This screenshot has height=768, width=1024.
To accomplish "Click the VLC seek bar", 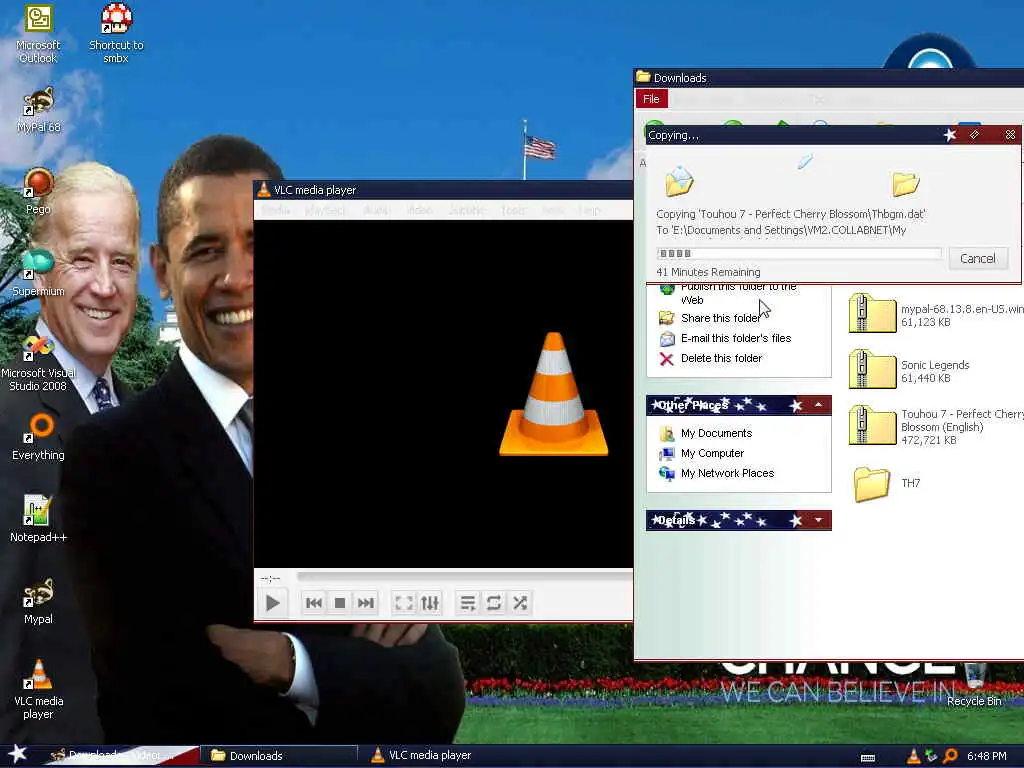I will point(464,577).
